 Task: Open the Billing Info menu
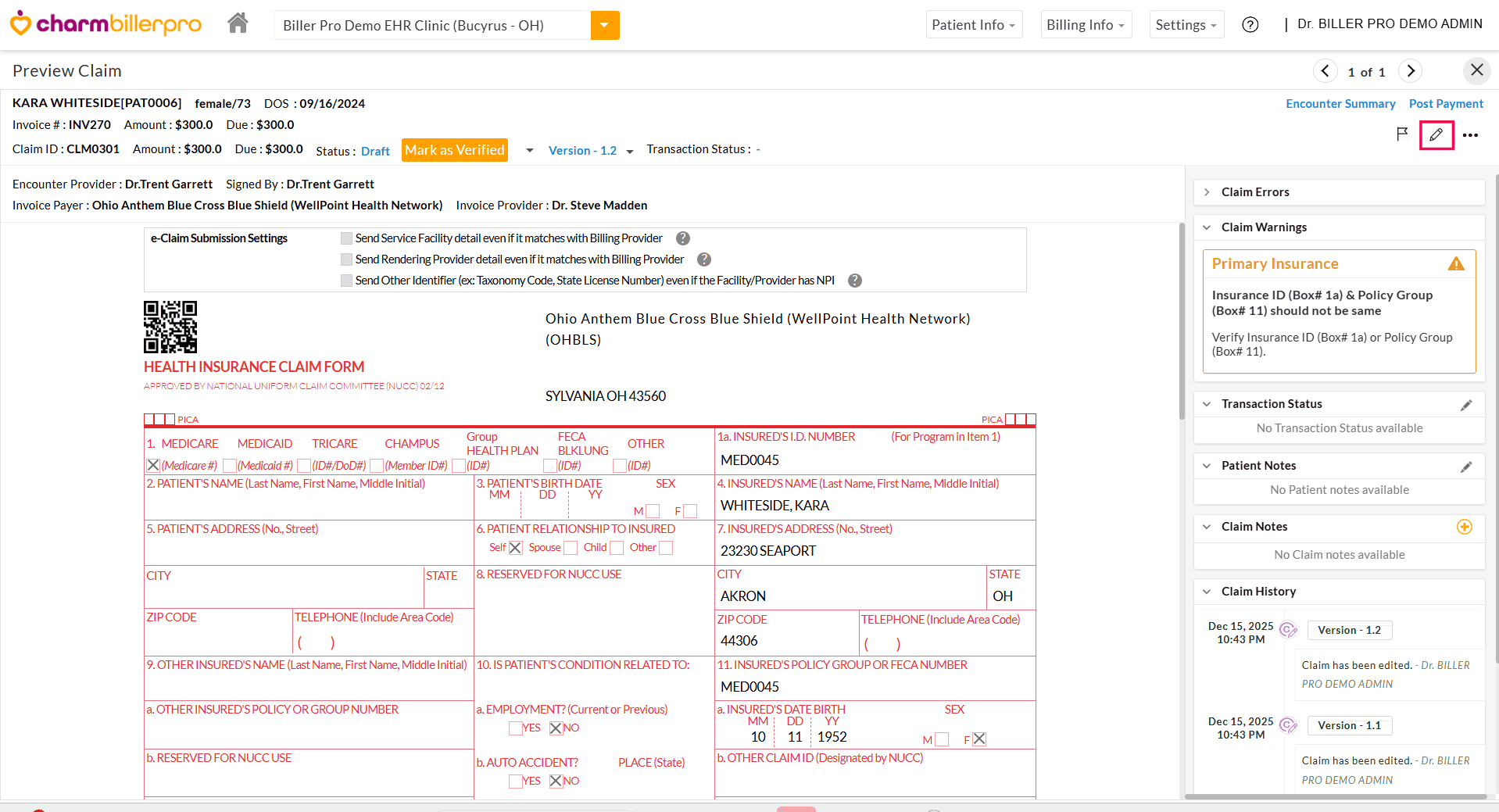click(x=1086, y=25)
